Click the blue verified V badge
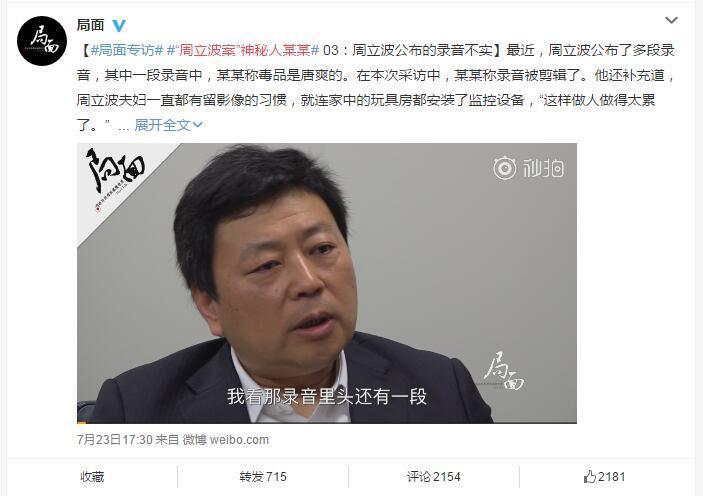703x496 pixels. point(119,26)
